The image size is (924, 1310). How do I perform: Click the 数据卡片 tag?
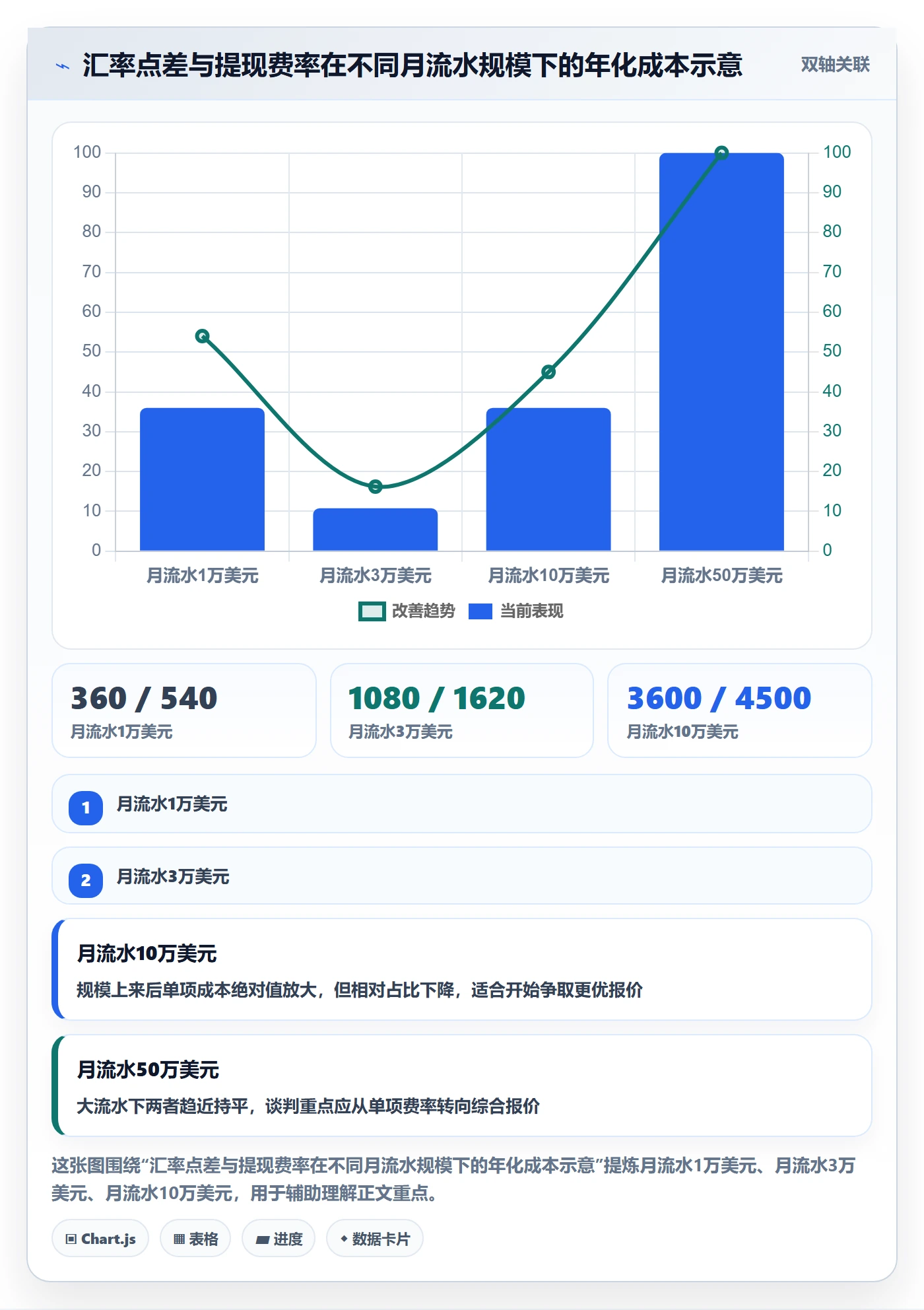tap(375, 1239)
